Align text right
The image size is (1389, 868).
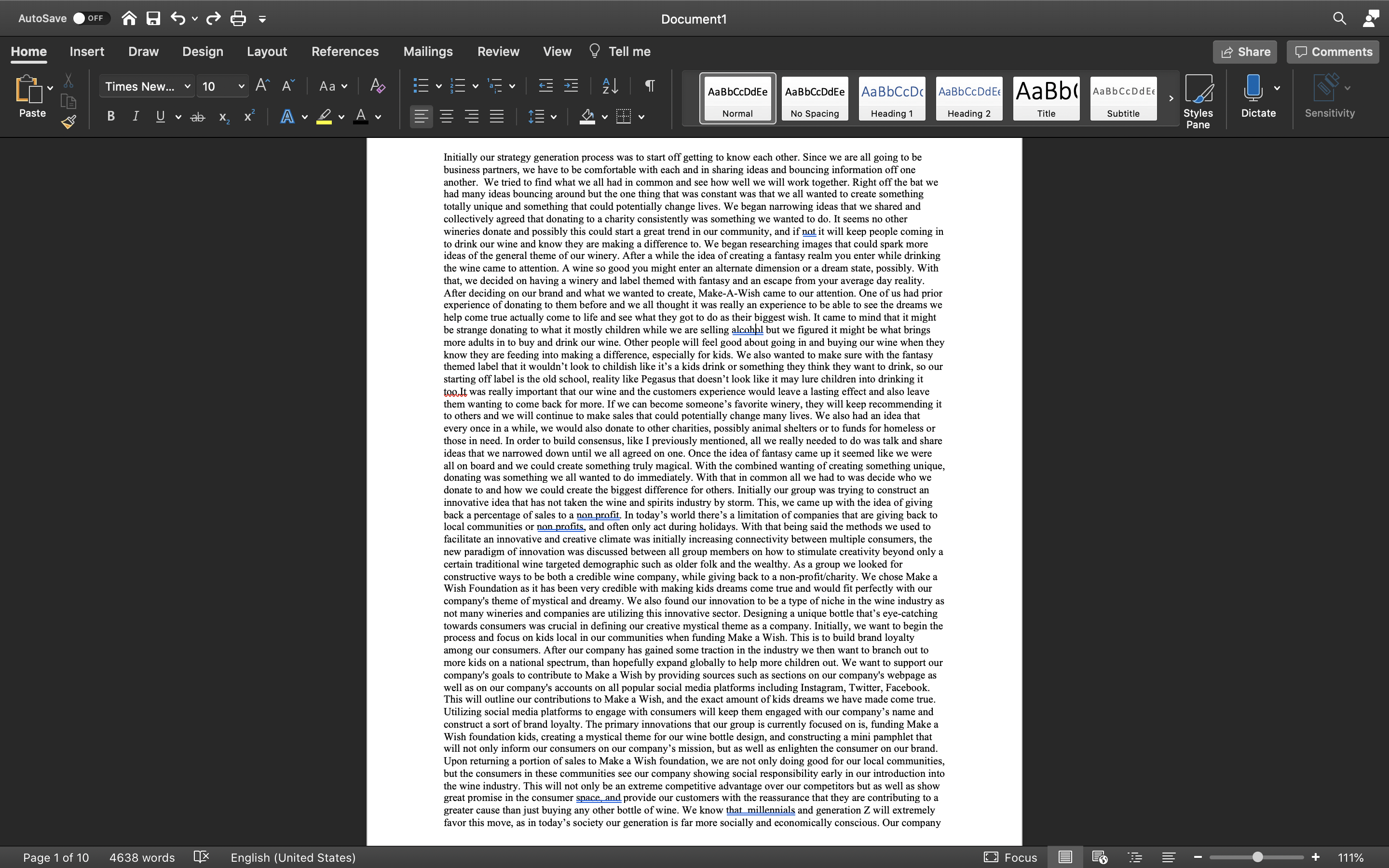pyautogui.click(x=472, y=117)
